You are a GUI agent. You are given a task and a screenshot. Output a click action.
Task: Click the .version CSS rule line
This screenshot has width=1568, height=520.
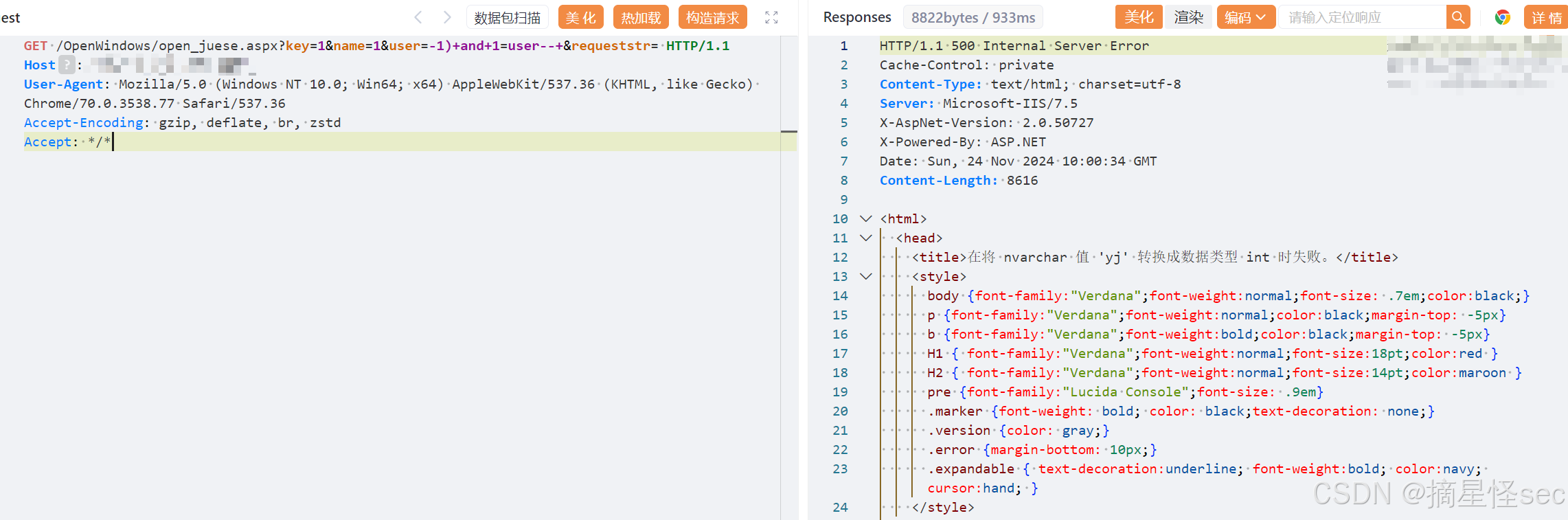click(x=1018, y=431)
